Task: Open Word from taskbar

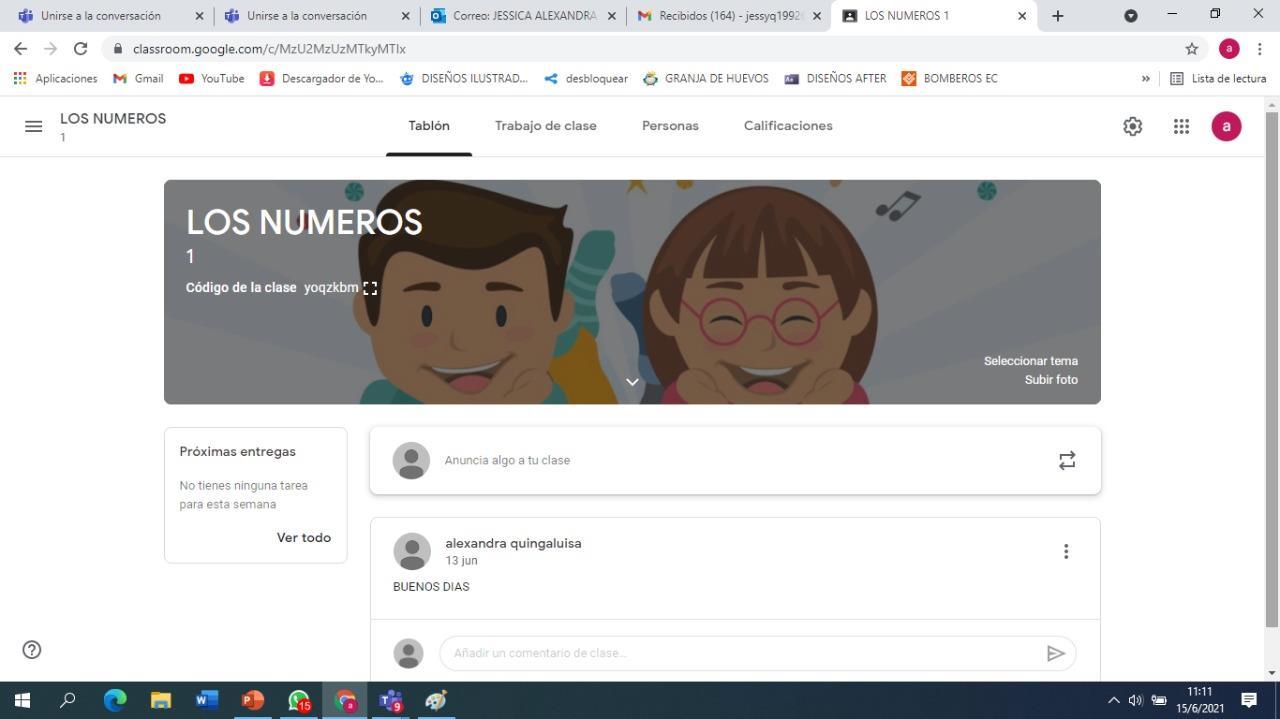Action: (207, 700)
